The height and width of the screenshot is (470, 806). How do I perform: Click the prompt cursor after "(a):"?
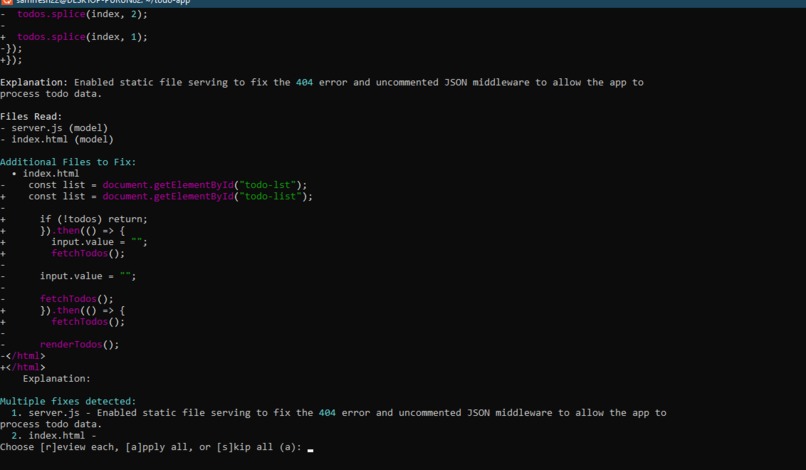[x=310, y=449]
